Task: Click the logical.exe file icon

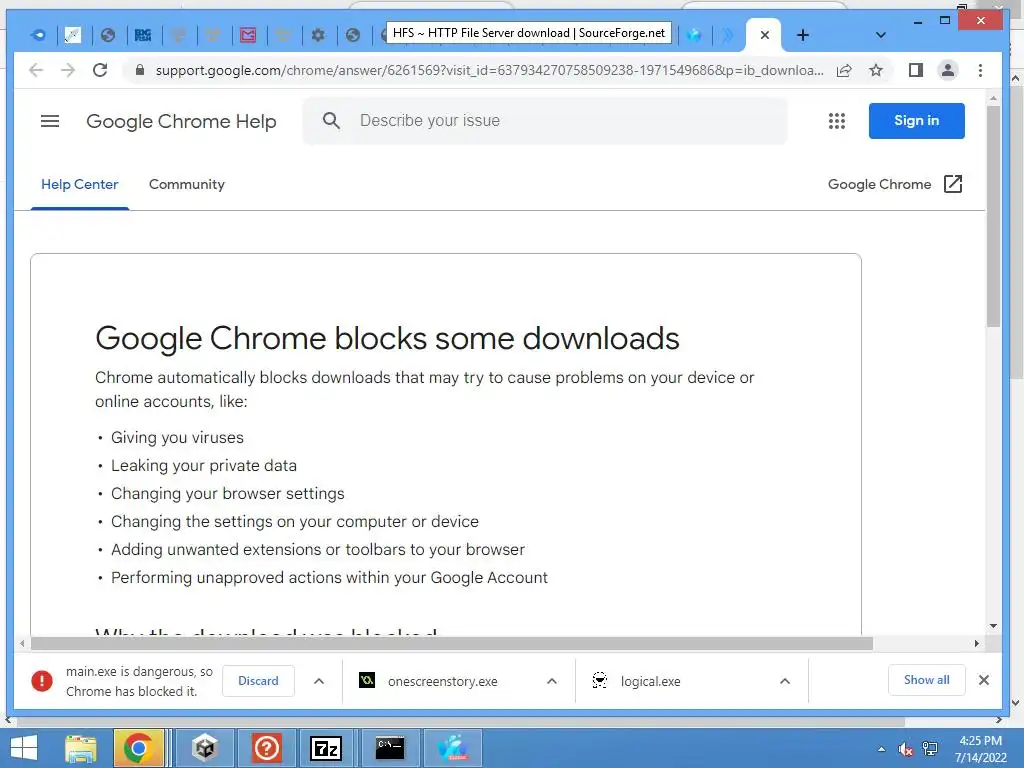Action: coord(600,680)
